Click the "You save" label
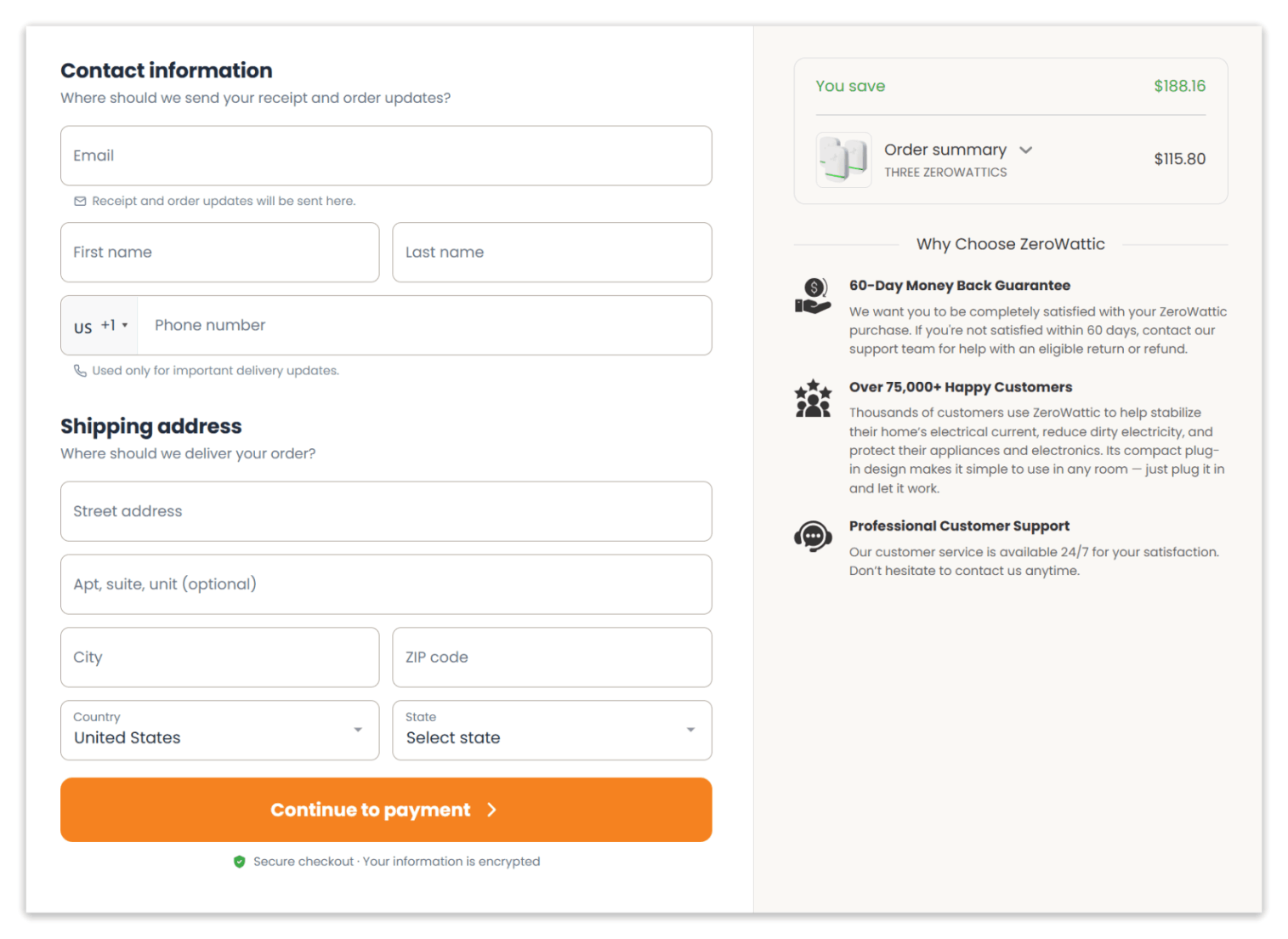1288x939 pixels. click(850, 86)
